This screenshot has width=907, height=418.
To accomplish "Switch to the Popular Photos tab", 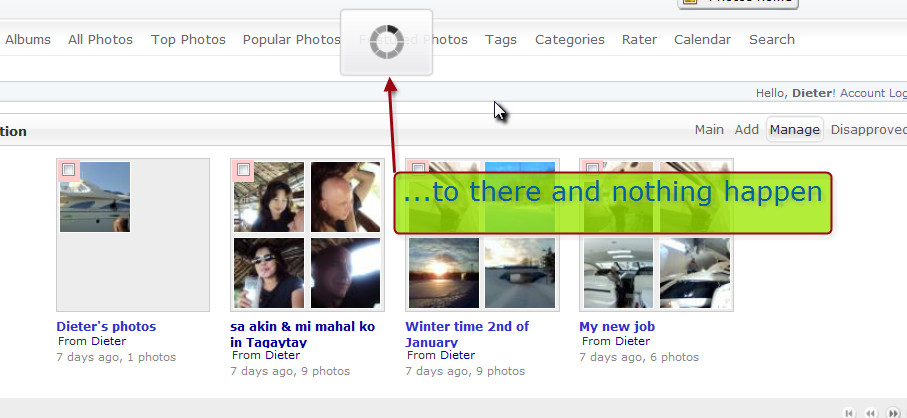I will click(x=291, y=40).
